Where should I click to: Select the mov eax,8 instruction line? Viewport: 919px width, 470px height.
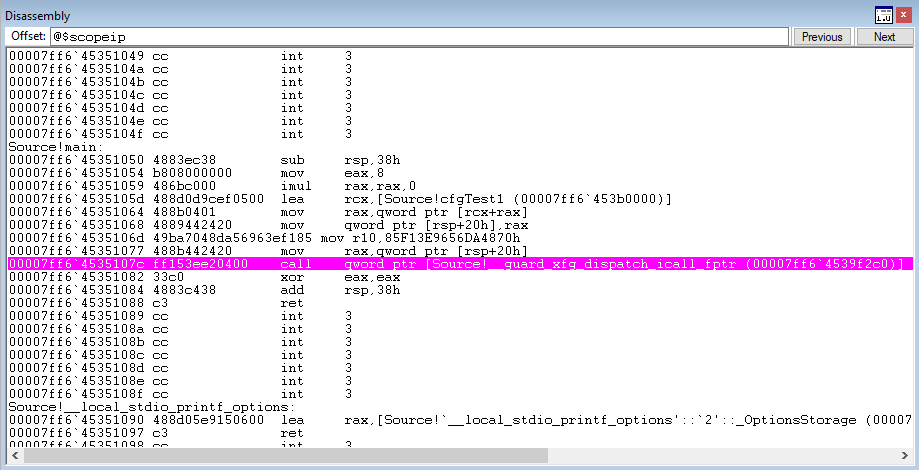[196, 173]
